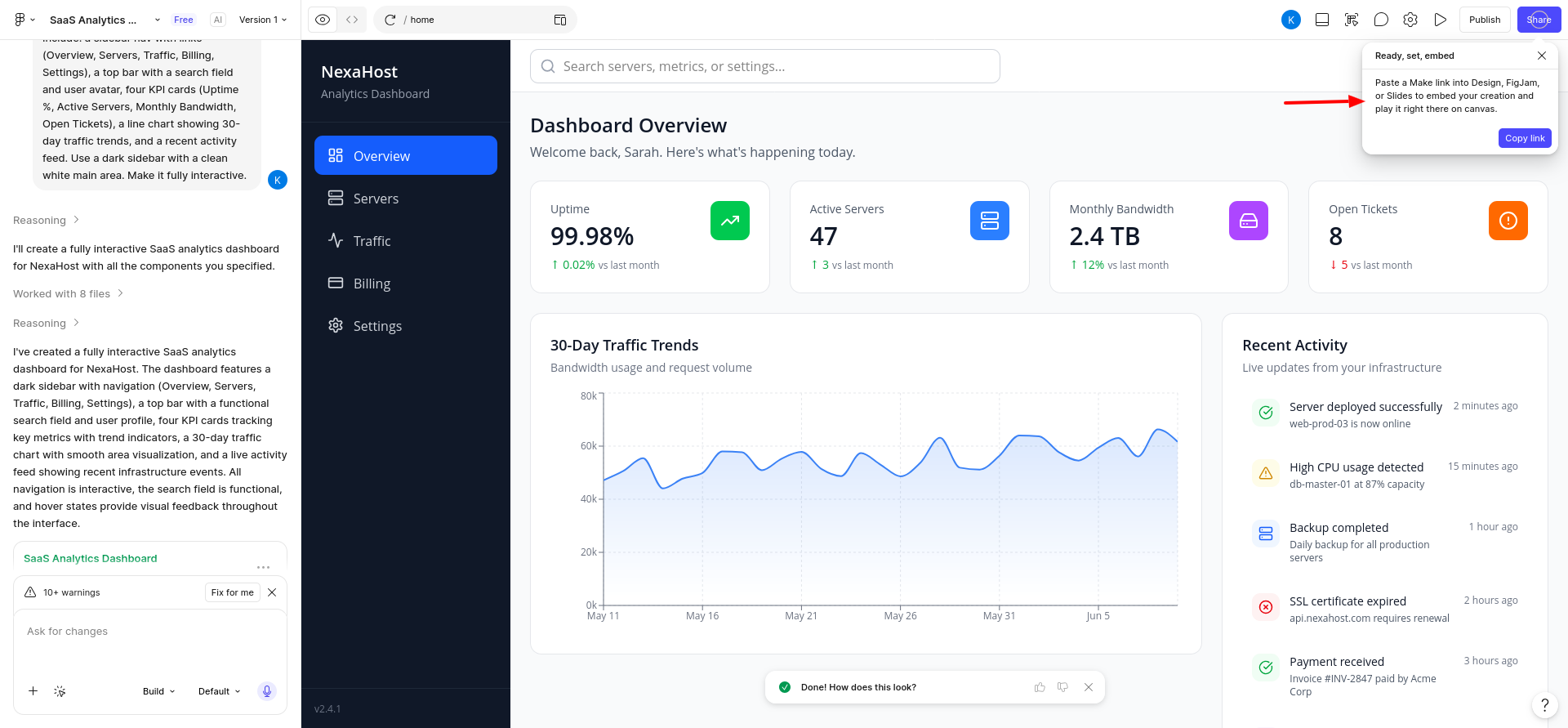
Task: Activate the microphone voice input
Action: point(266,691)
